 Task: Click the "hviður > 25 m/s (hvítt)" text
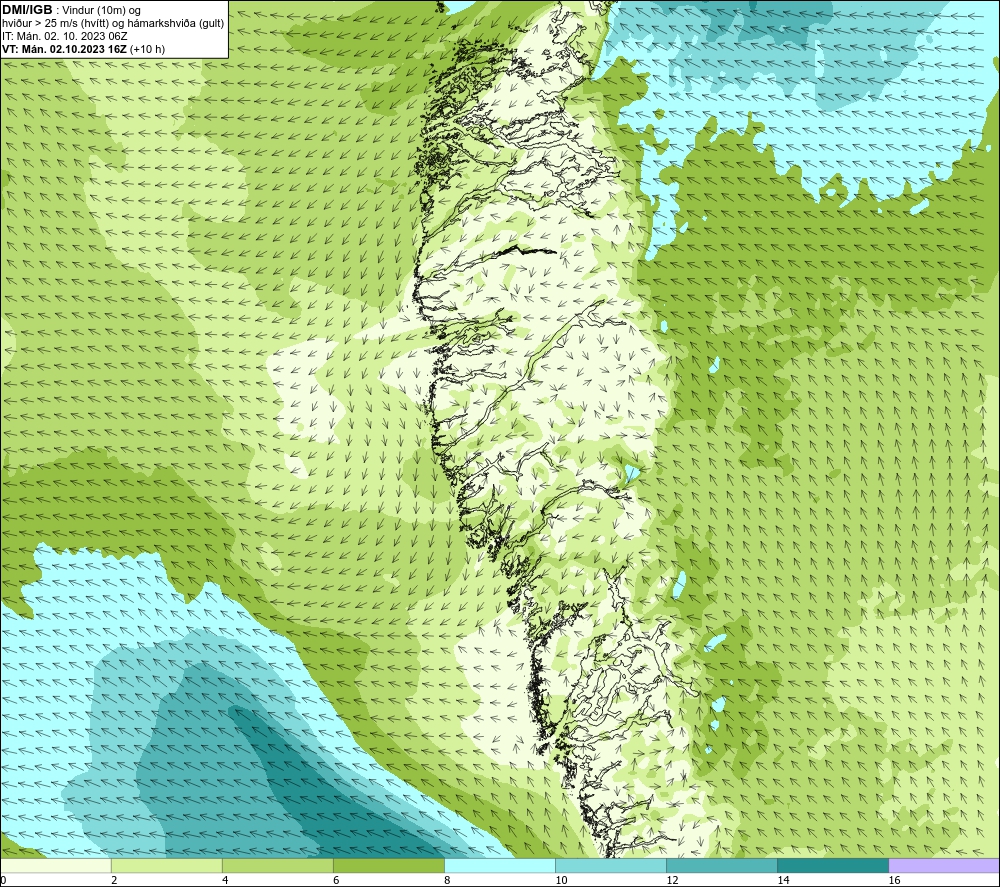(57, 23)
